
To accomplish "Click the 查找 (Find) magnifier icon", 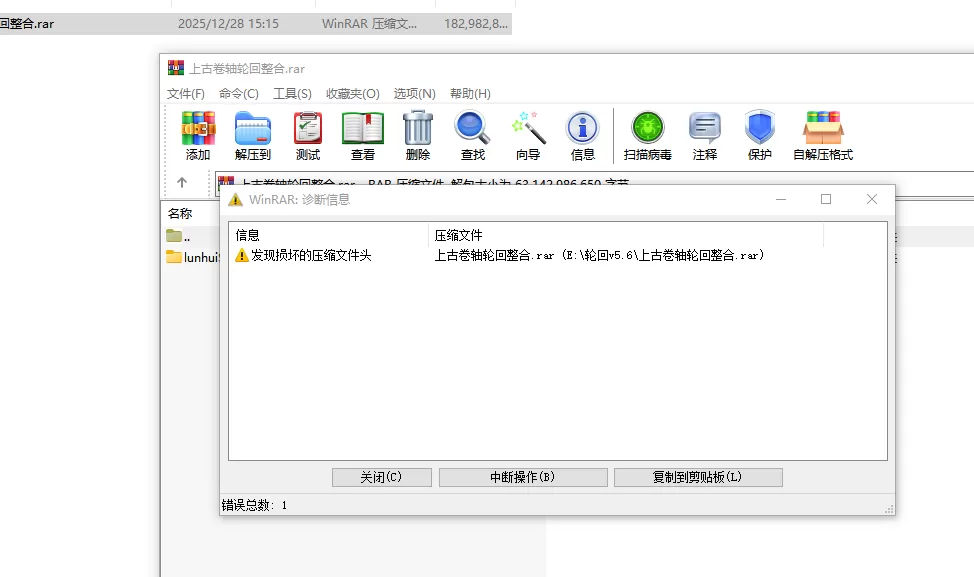I will tap(472, 135).
